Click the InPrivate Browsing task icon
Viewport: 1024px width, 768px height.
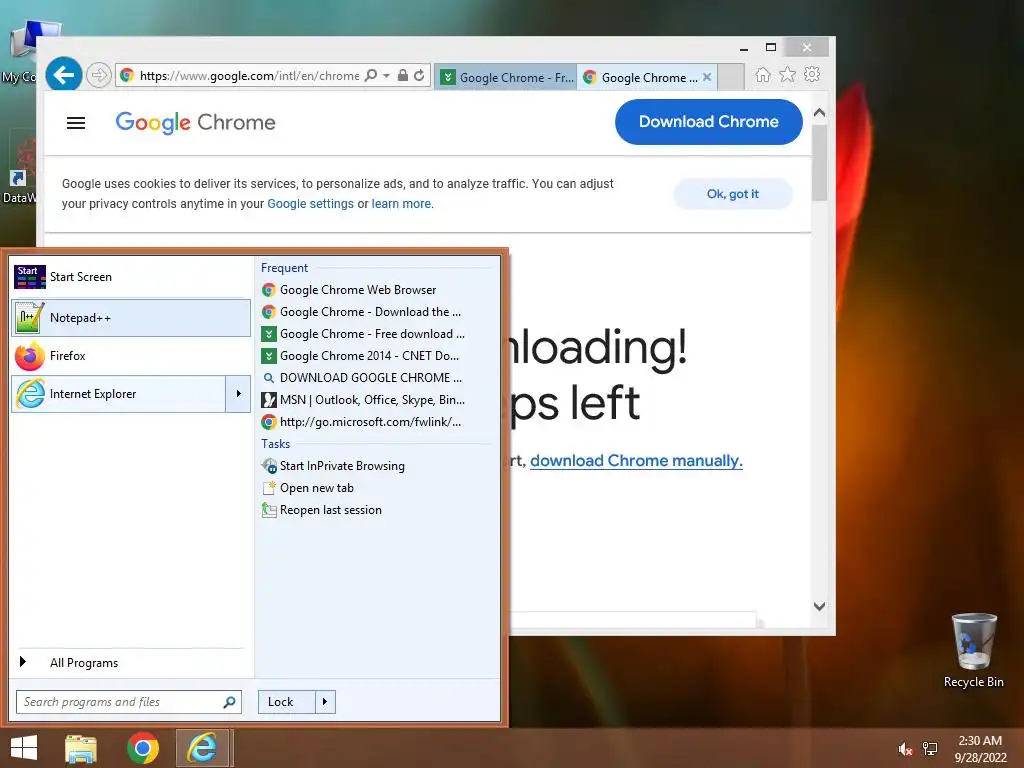(x=269, y=466)
